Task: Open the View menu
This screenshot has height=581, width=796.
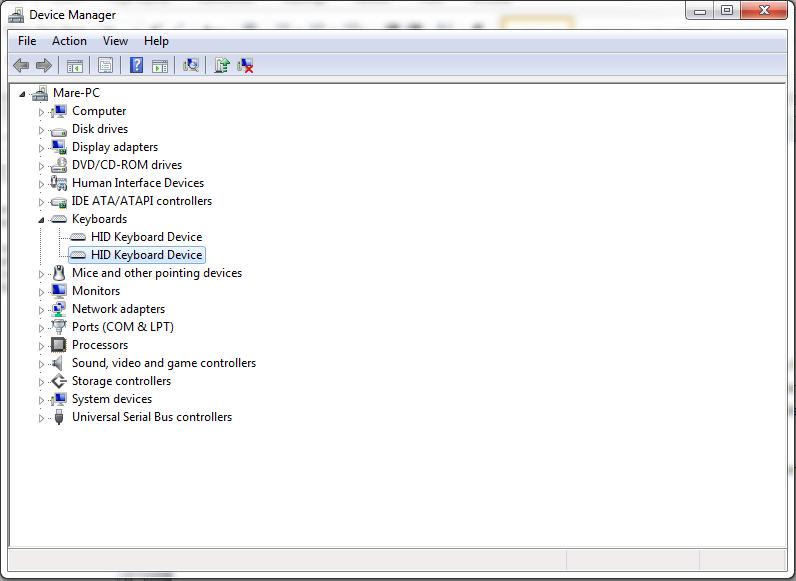Action: click(x=115, y=41)
